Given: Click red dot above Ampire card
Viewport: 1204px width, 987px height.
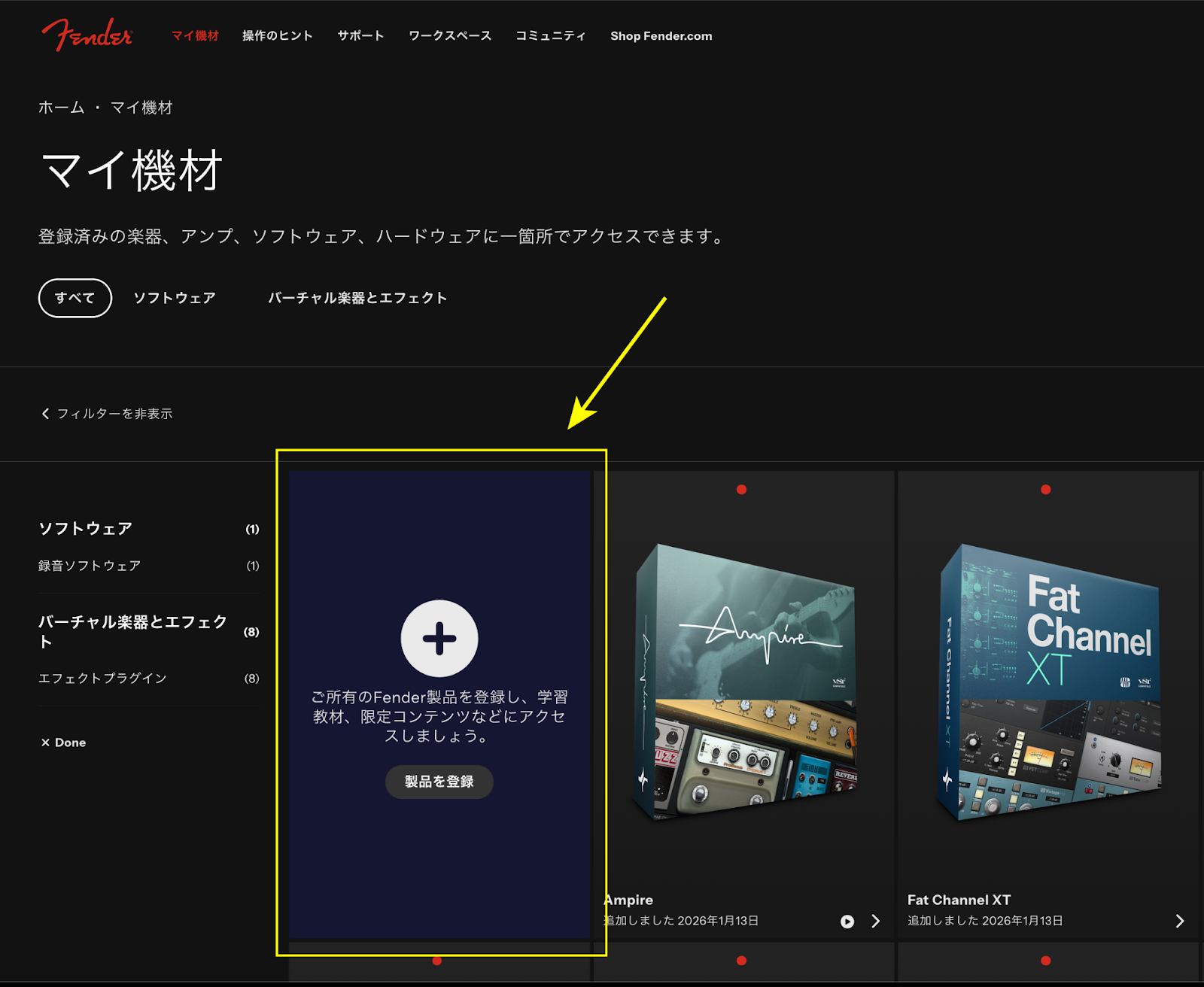Looking at the screenshot, I should tap(741, 490).
